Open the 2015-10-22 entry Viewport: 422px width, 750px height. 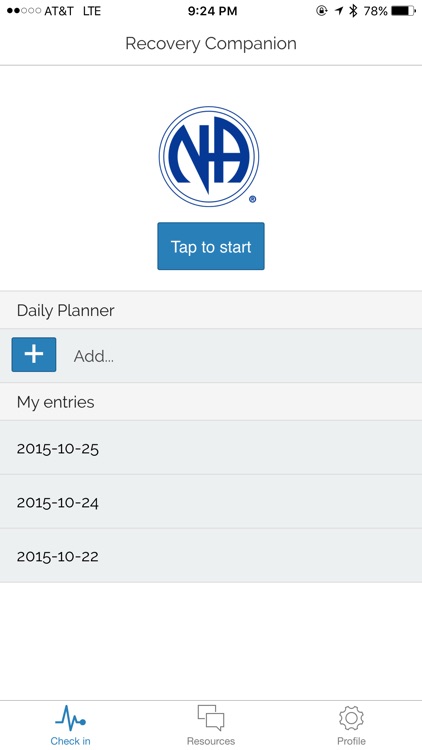pyautogui.click(x=211, y=556)
